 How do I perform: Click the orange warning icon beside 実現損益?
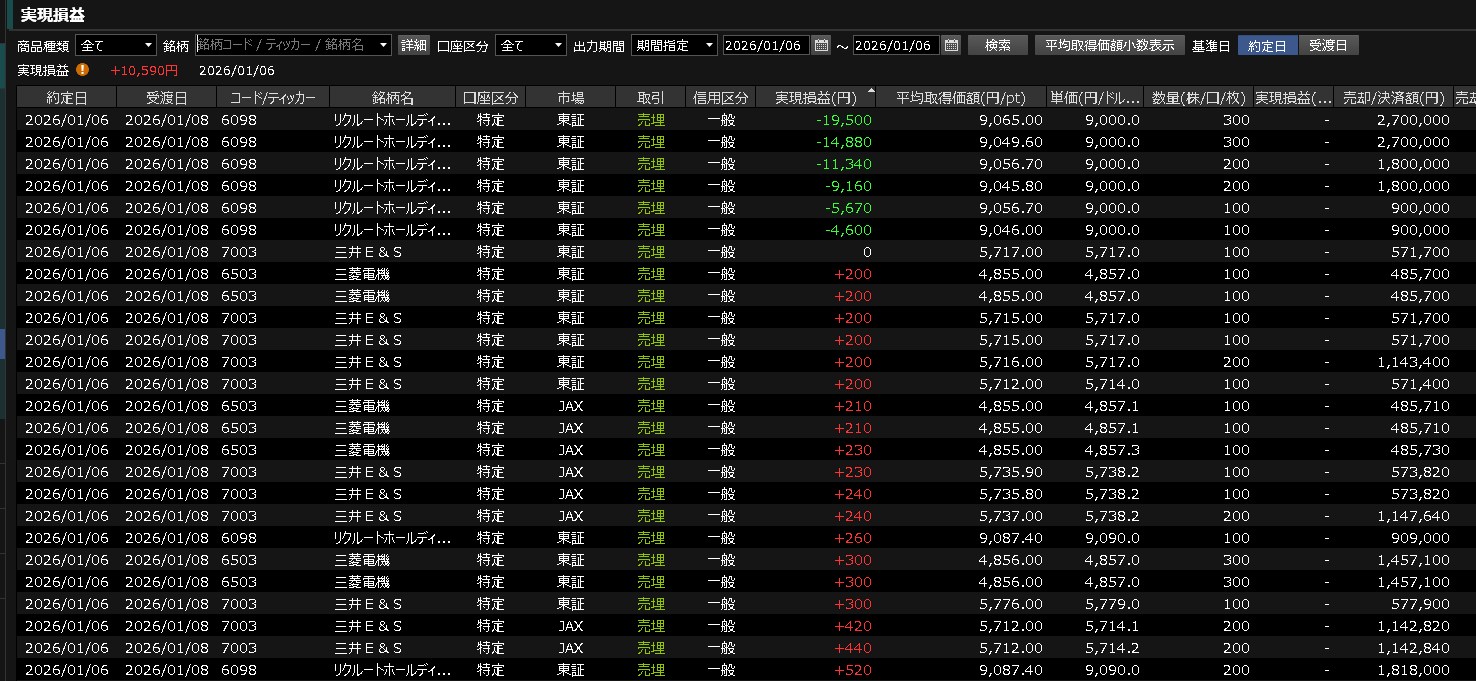coord(83,70)
